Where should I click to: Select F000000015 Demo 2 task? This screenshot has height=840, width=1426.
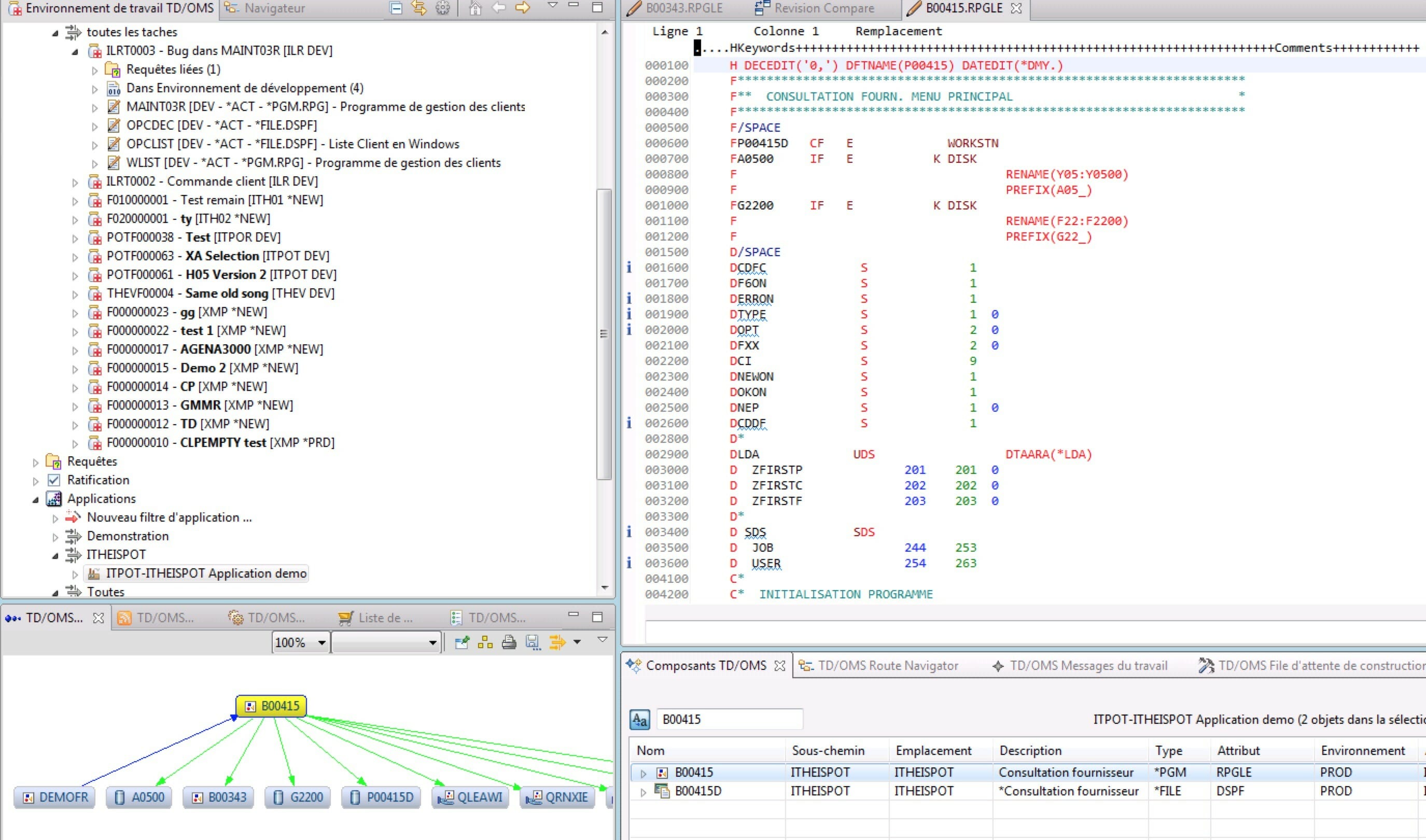click(x=193, y=368)
